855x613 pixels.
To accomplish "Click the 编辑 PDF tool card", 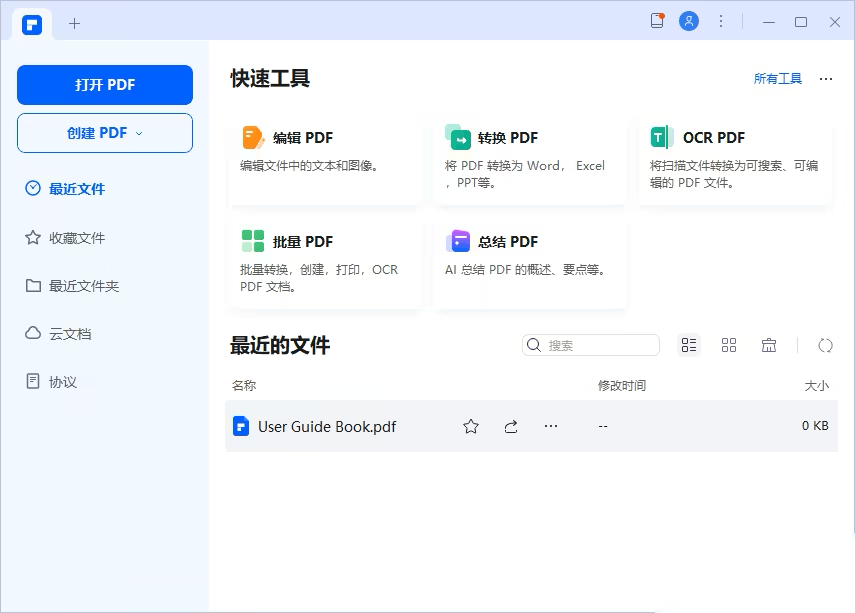I will click(325, 160).
